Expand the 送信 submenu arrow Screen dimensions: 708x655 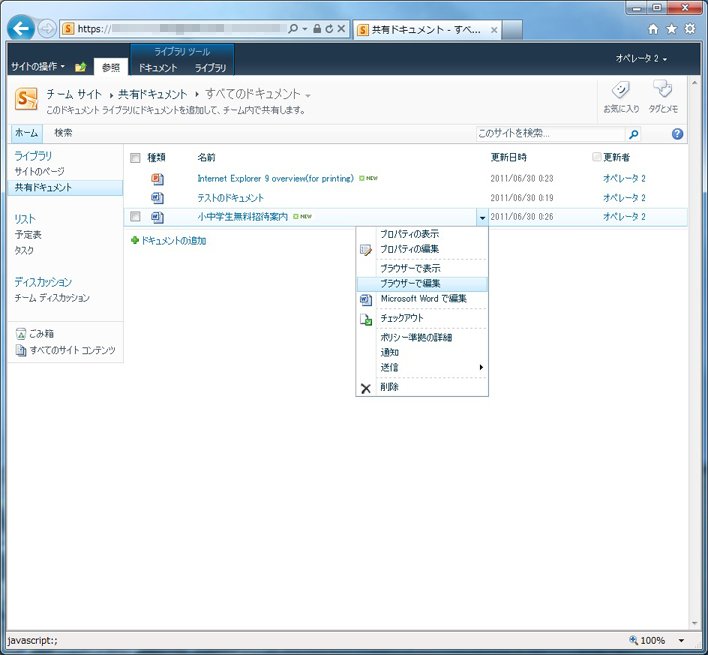point(481,367)
